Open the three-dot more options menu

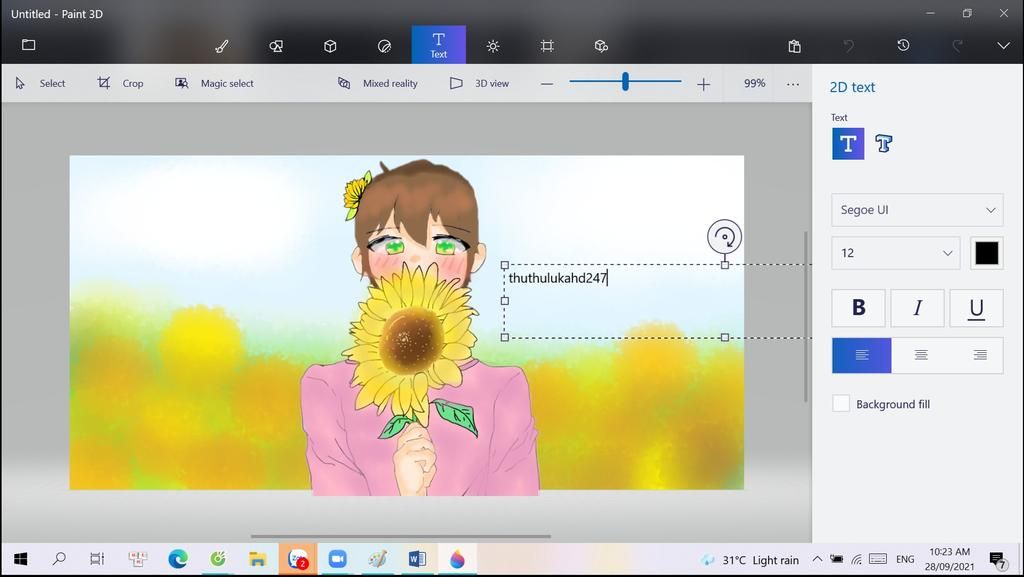(793, 84)
